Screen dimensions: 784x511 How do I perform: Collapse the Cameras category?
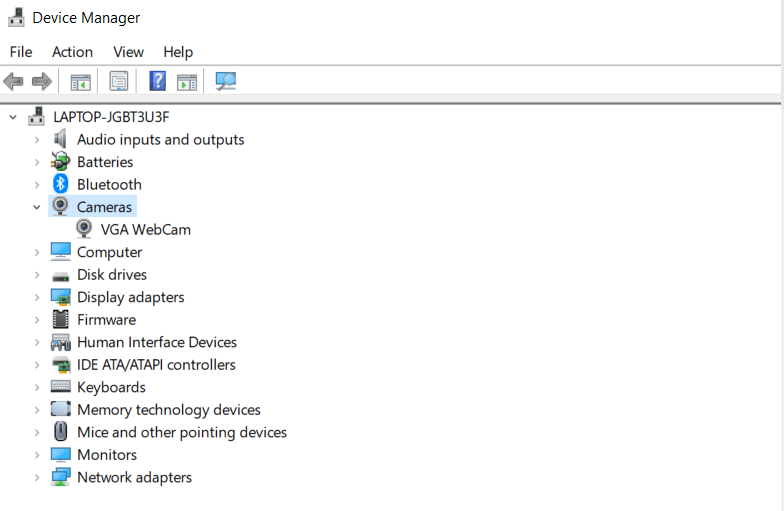pos(36,207)
